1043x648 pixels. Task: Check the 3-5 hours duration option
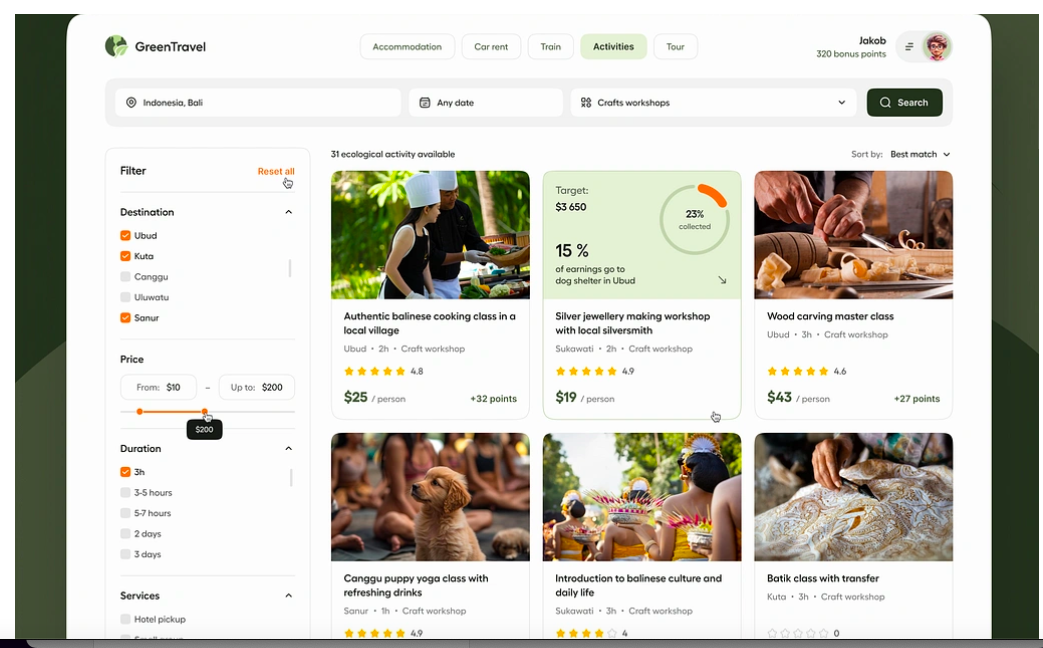tap(125, 493)
